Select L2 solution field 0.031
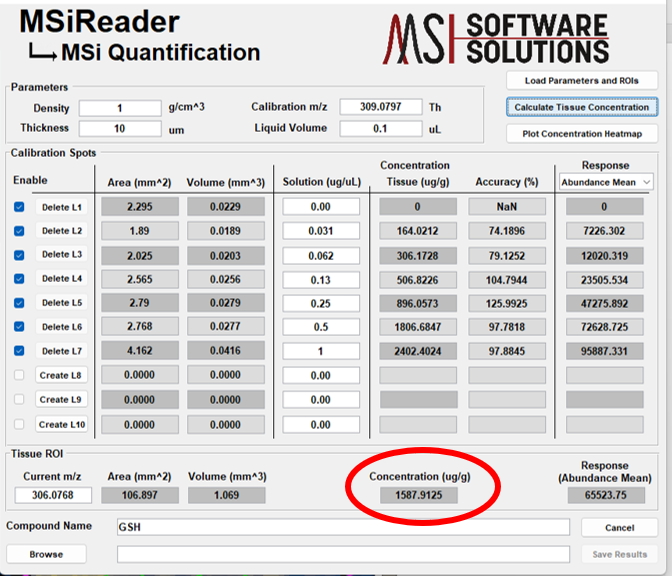The image size is (672, 576). click(321, 231)
